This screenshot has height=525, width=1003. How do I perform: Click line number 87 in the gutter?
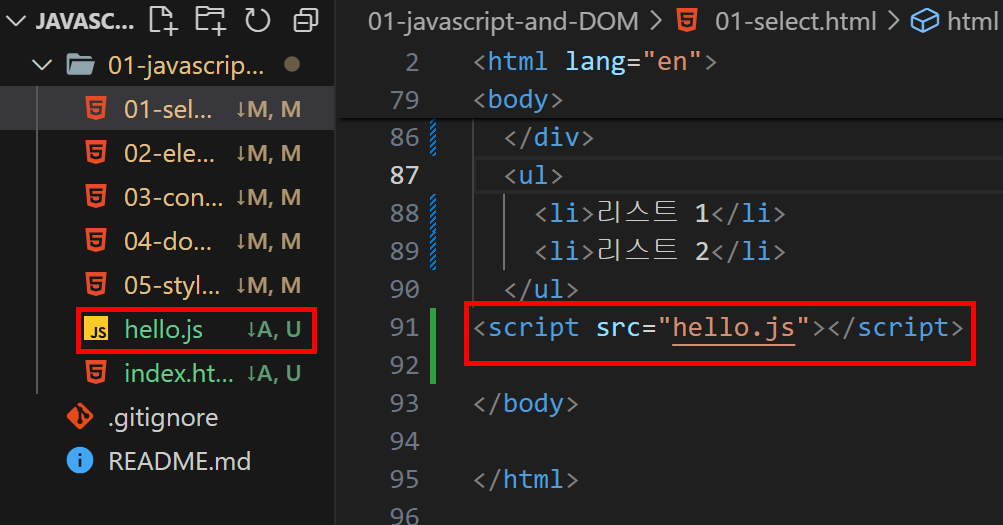(404, 175)
